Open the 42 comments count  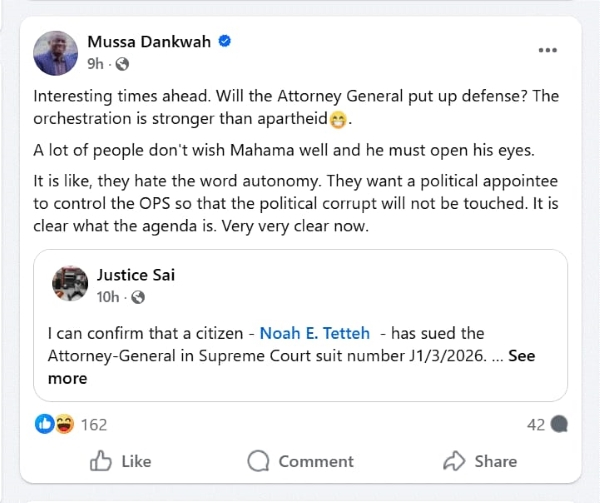[536, 425]
